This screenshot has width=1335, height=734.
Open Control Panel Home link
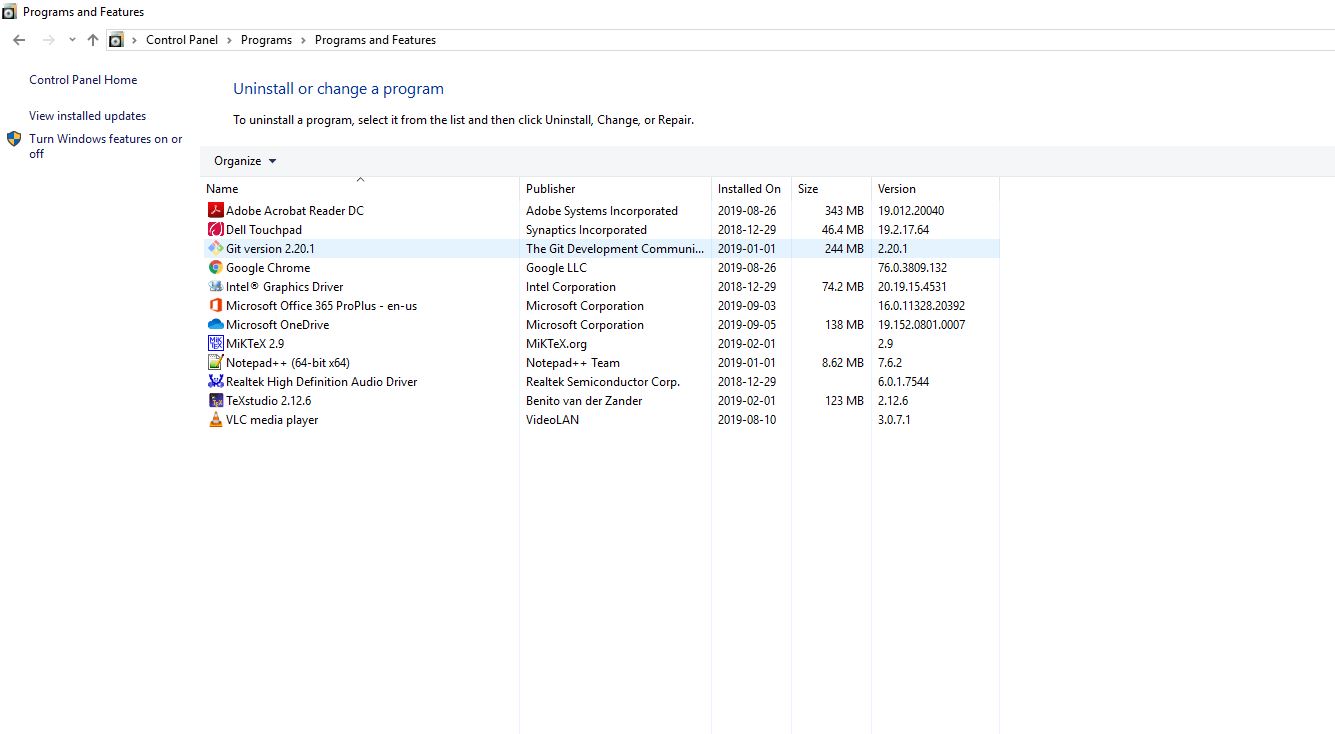[x=83, y=80]
